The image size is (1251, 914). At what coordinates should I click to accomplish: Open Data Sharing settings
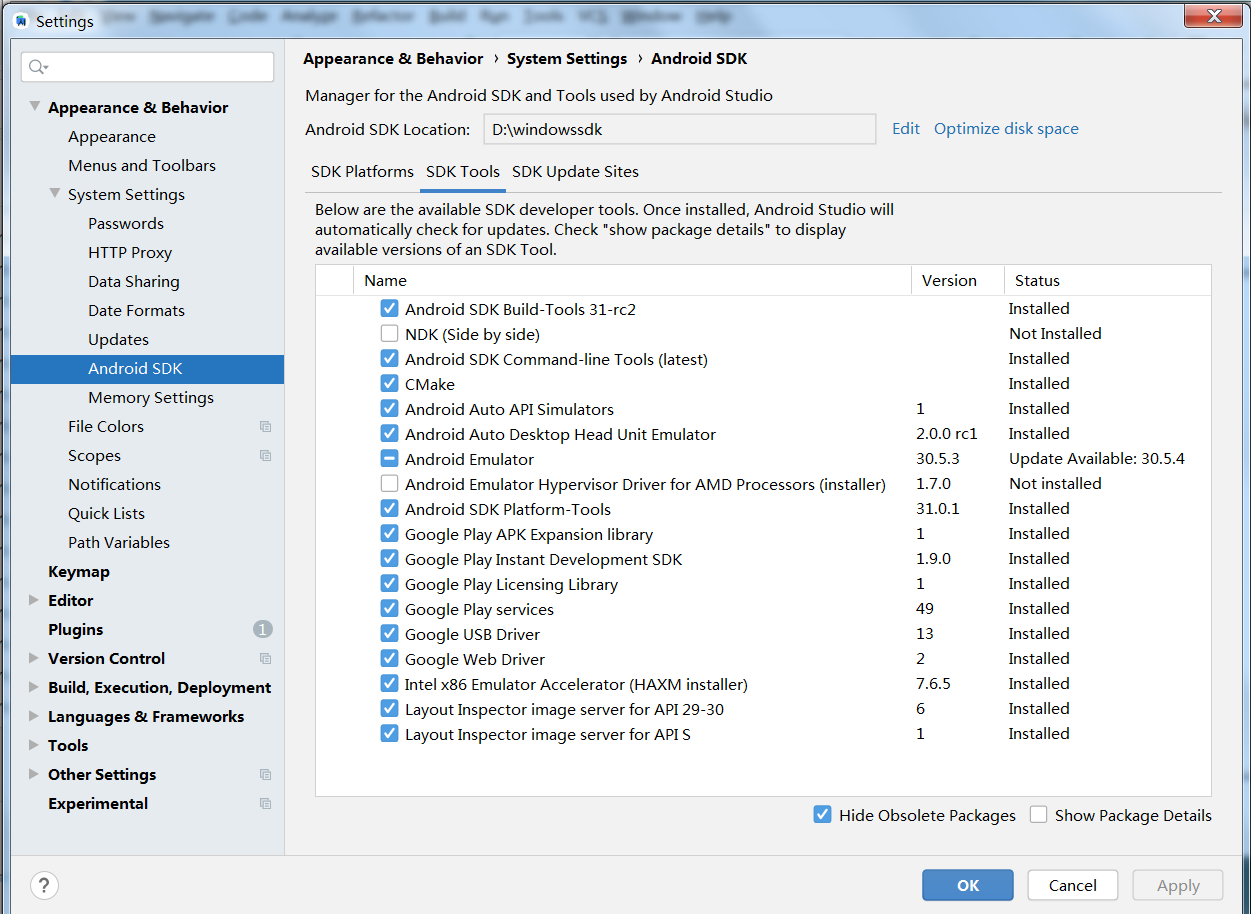134,282
